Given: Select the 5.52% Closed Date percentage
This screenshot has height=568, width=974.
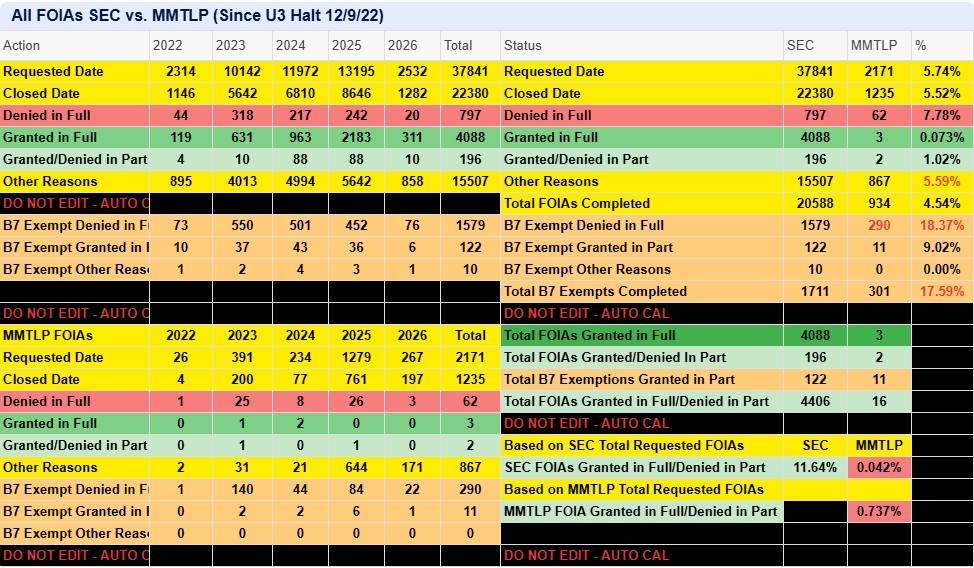Looking at the screenshot, I should (942, 93).
